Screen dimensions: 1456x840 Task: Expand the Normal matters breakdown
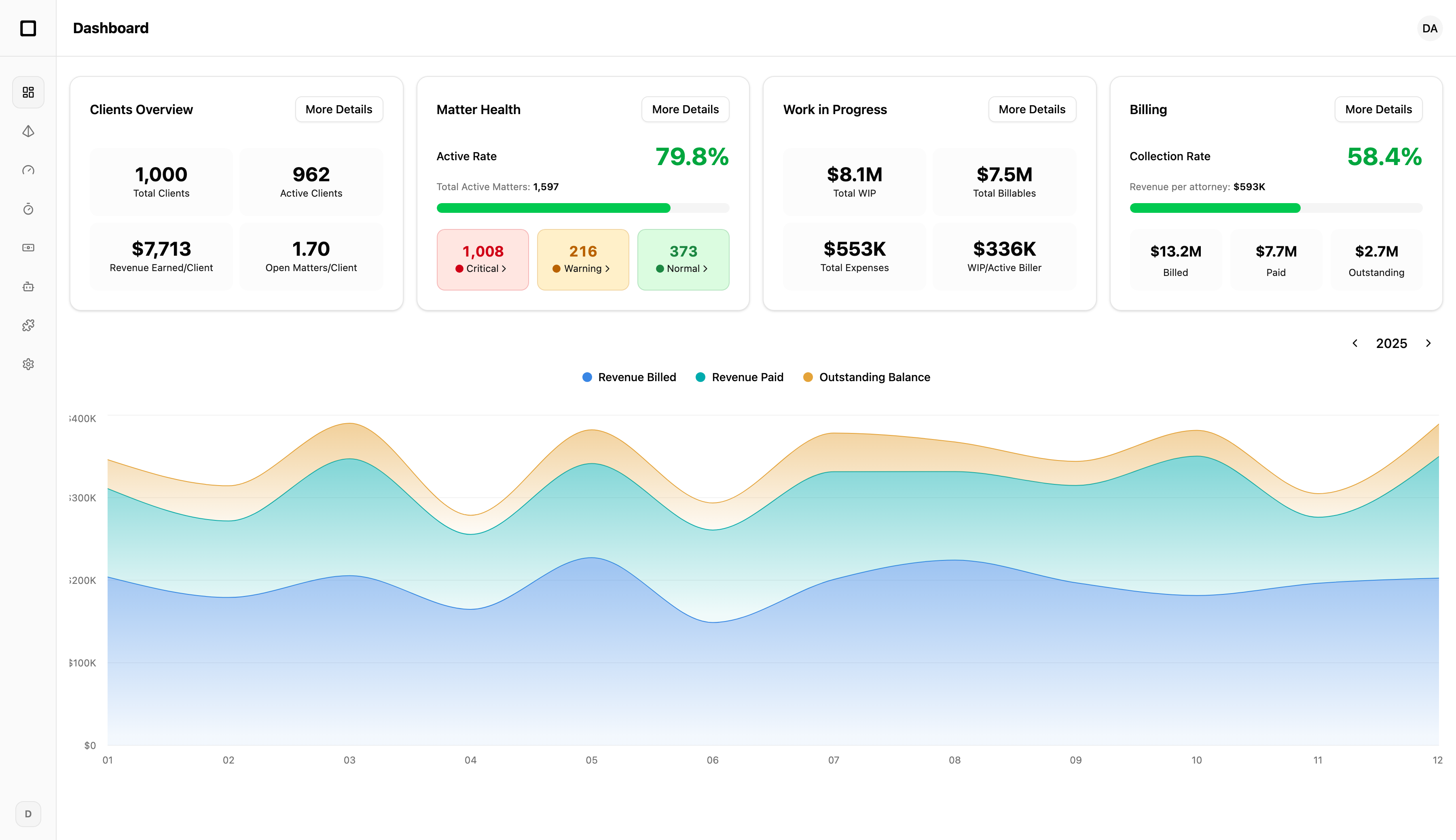coord(684,260)
